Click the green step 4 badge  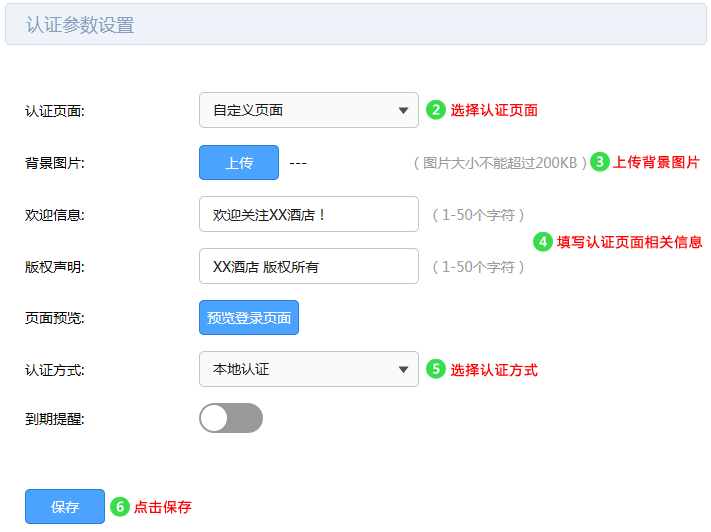point(542,241)
